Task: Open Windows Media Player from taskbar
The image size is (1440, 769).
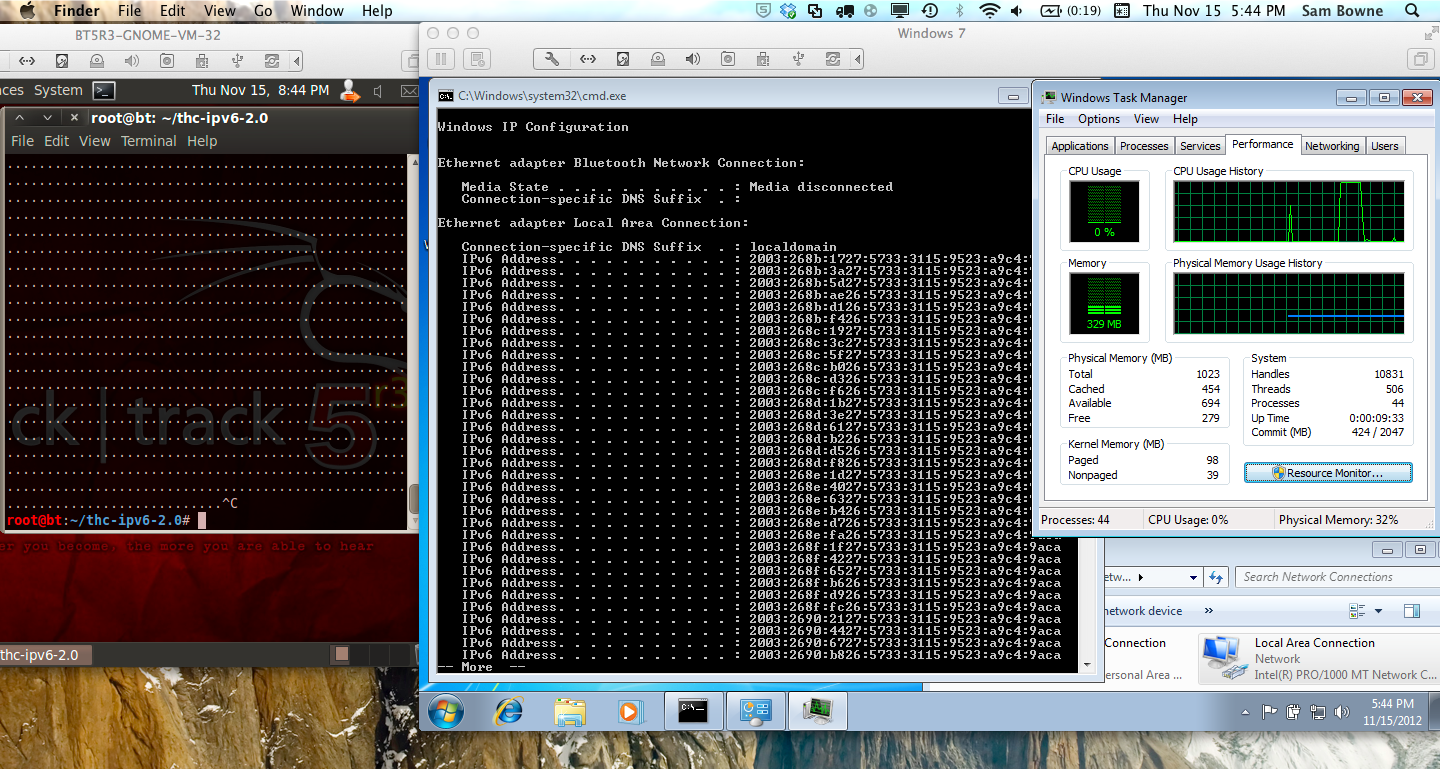Action: [x=629, y=712]
